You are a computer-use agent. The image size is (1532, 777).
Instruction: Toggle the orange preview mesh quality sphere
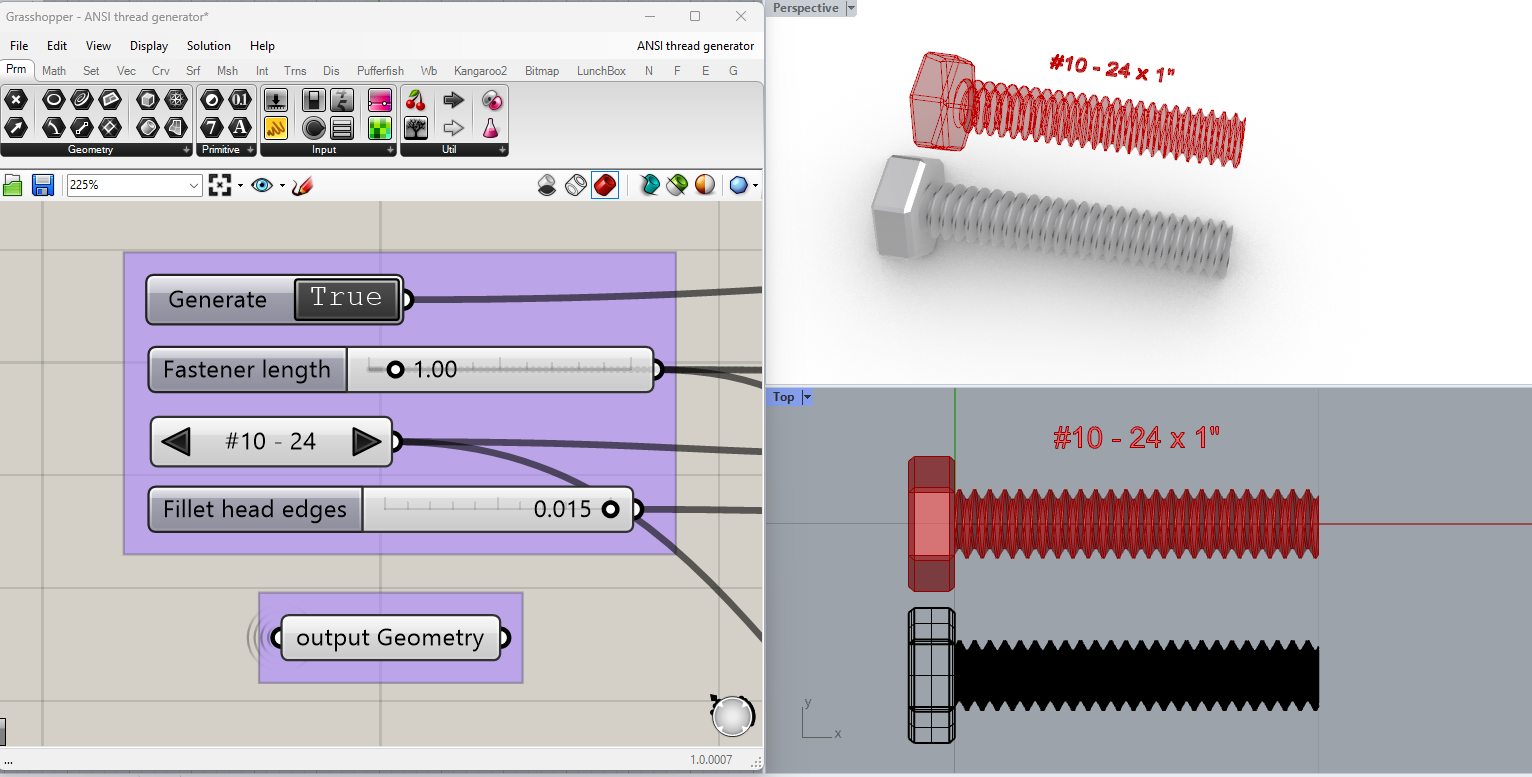pos(705,185)
